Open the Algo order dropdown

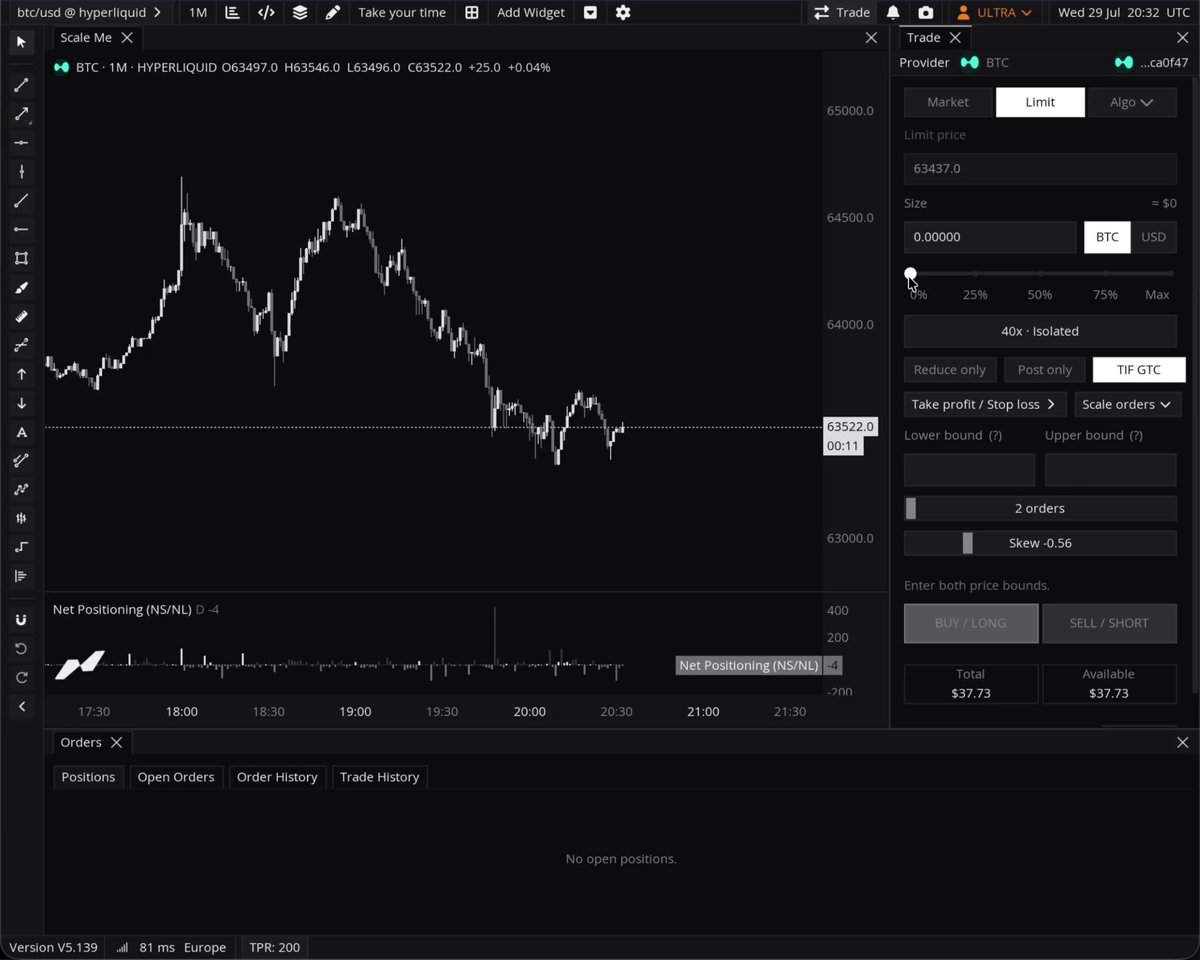[1131, 102]
